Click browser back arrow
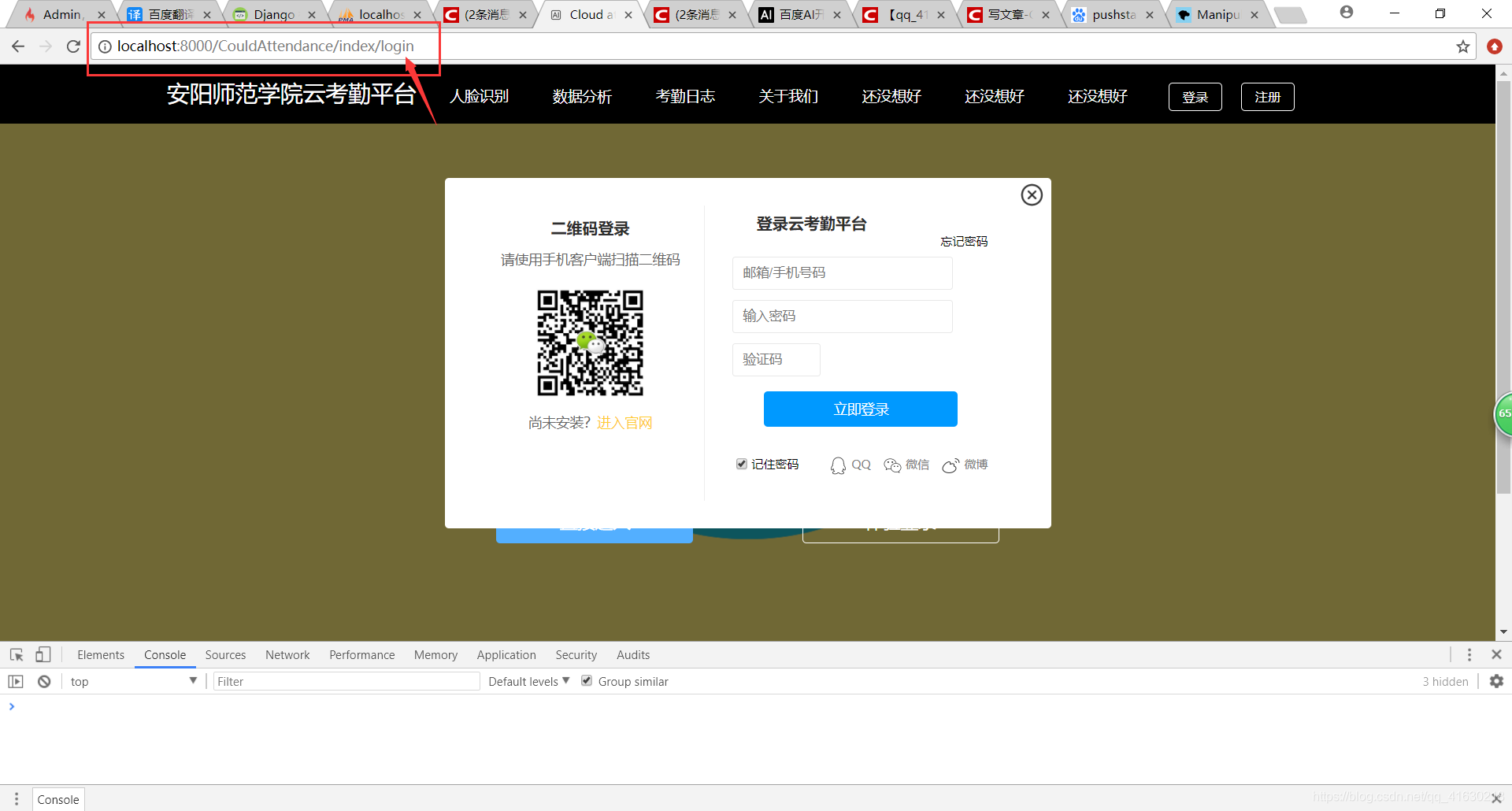This screenshot has width=1512, height=811. (x=18, y=46)
